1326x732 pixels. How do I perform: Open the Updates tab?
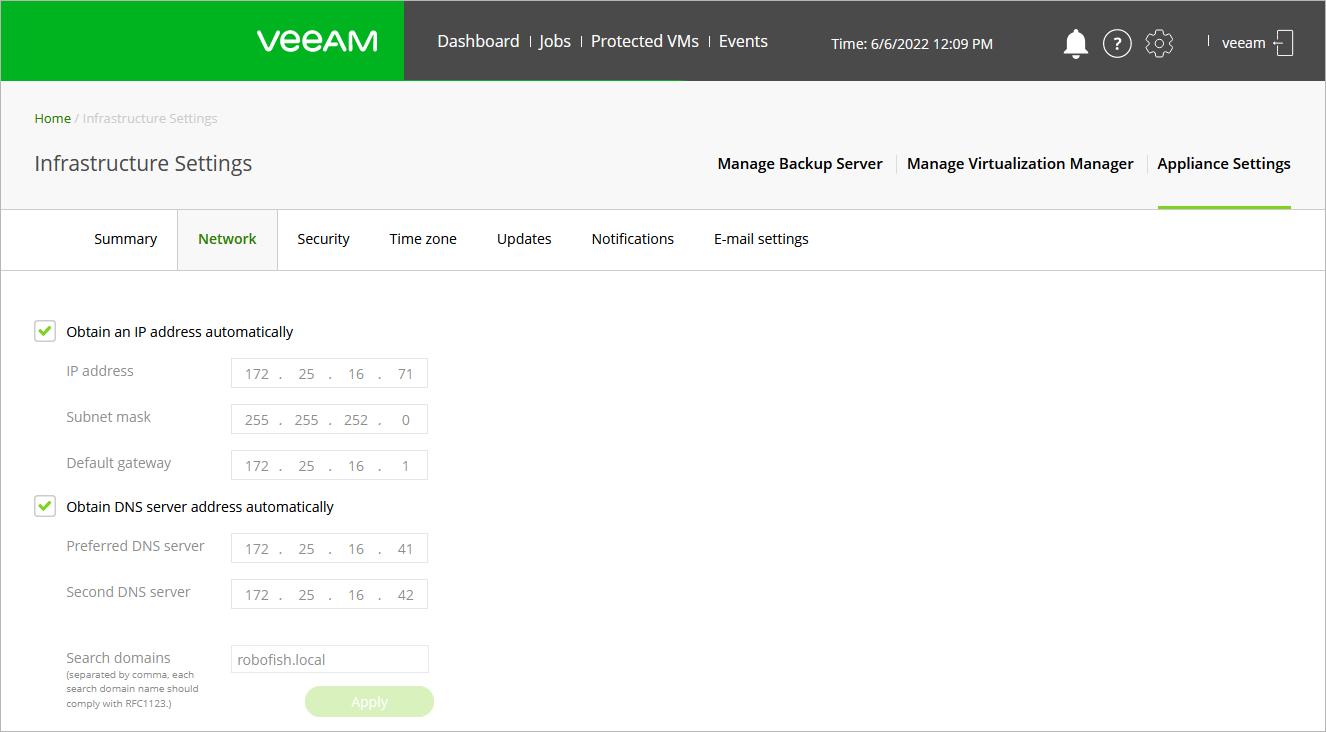[x=524, y=239]
